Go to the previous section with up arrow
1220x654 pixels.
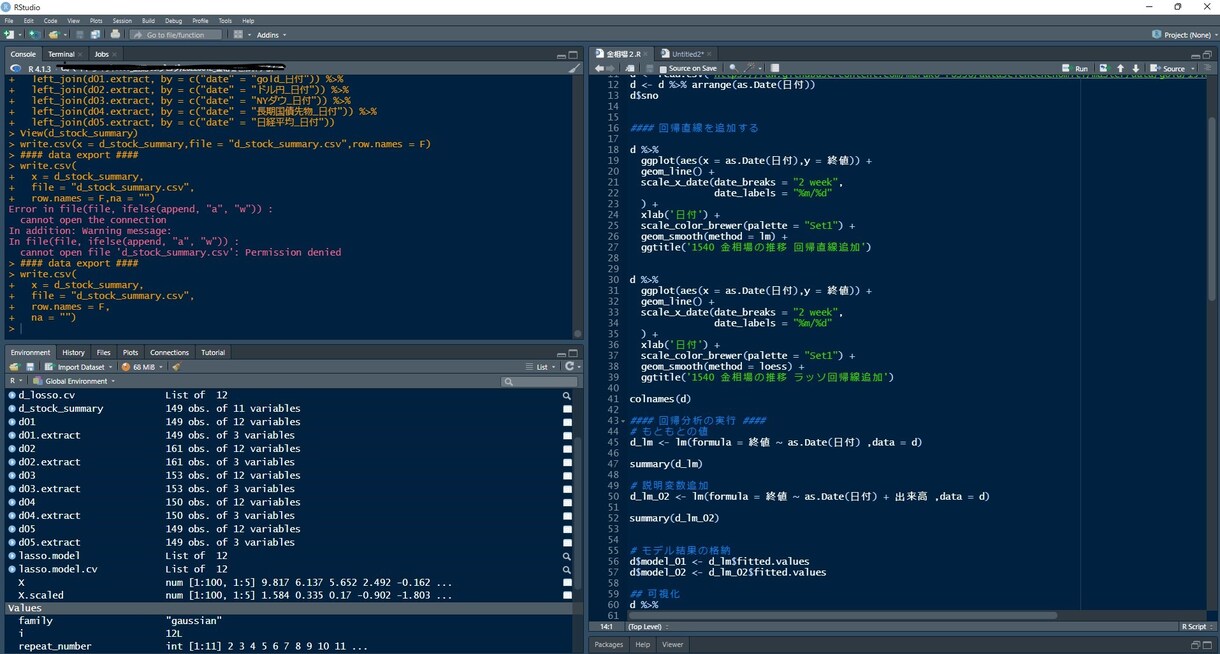[x=1120, y=68]
